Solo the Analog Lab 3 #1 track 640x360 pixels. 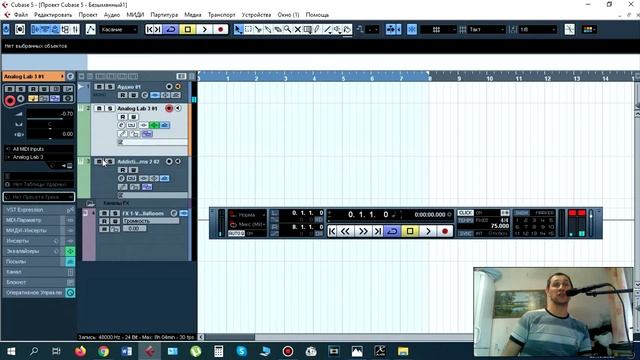click(x=109, y=108)
